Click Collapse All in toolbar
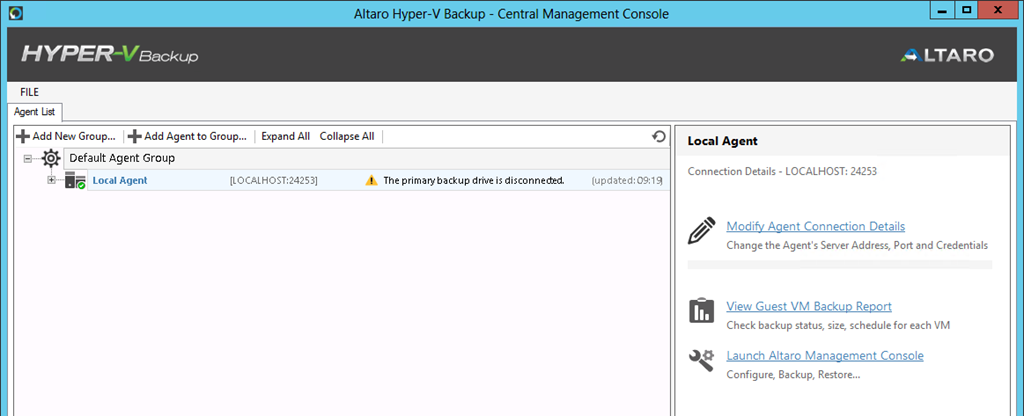 tap(347, 136)
